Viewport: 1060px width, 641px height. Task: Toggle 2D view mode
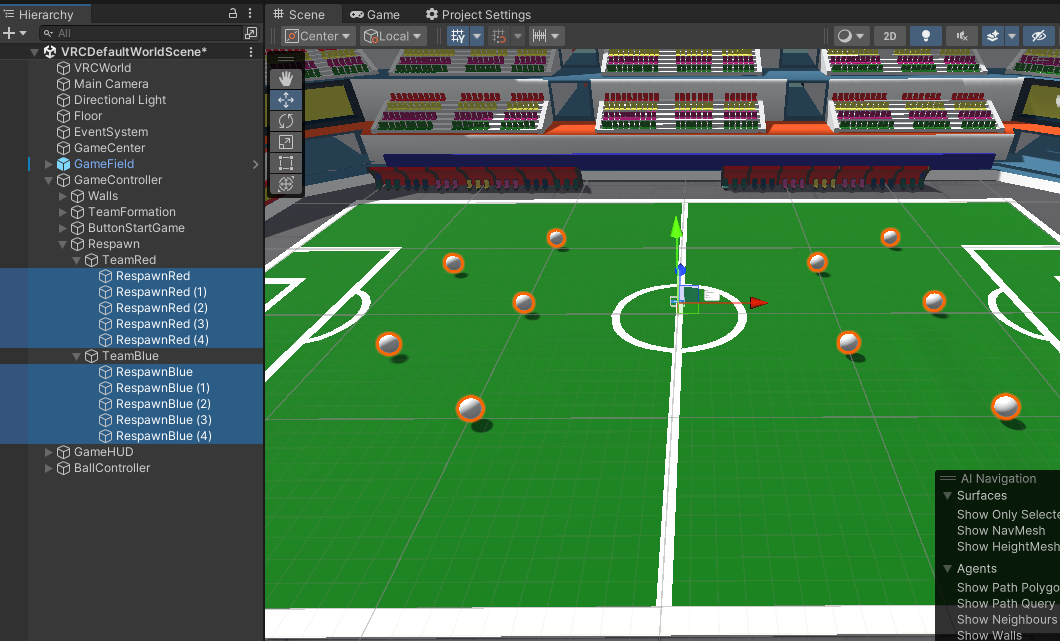click(889, 36)
